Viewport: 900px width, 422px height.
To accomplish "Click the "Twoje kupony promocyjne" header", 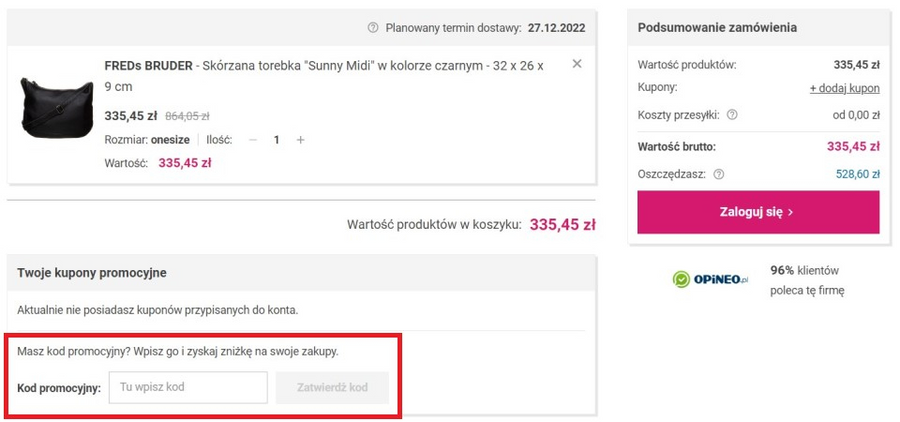I will coord(92,272).
